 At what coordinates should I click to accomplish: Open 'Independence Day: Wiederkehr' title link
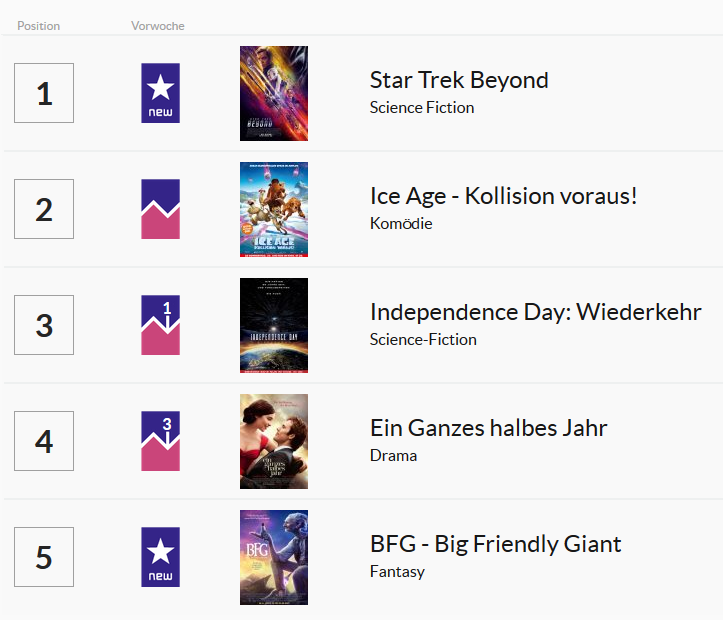coord(536,312)
